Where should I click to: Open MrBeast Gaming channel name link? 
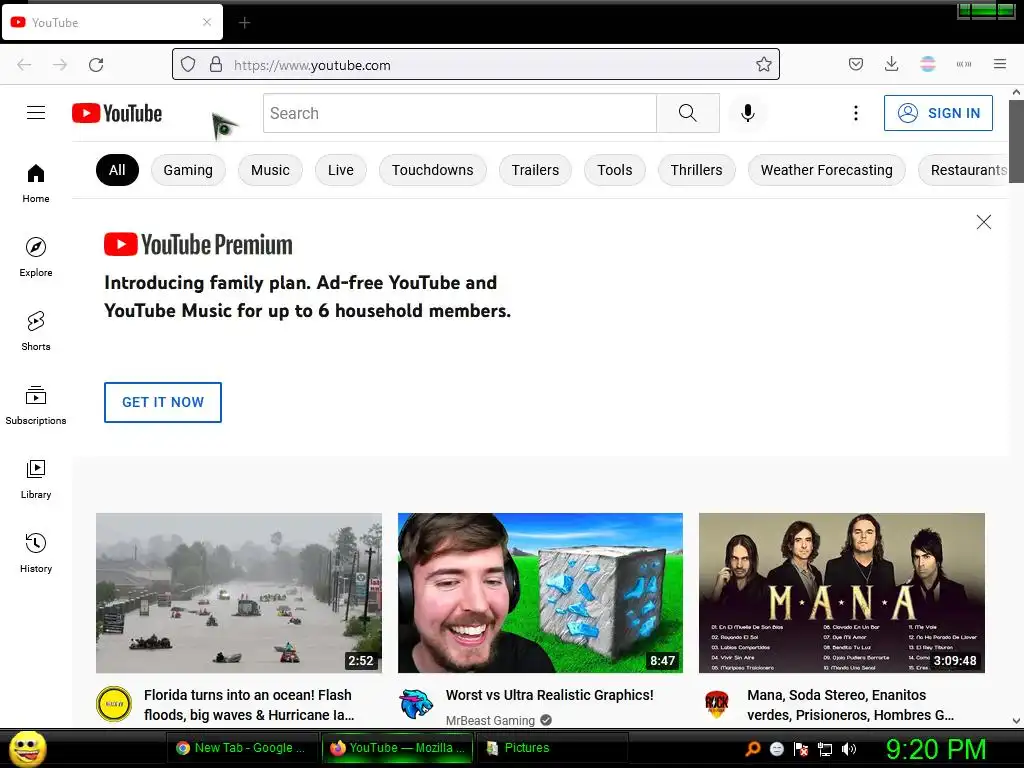point(490,720)
